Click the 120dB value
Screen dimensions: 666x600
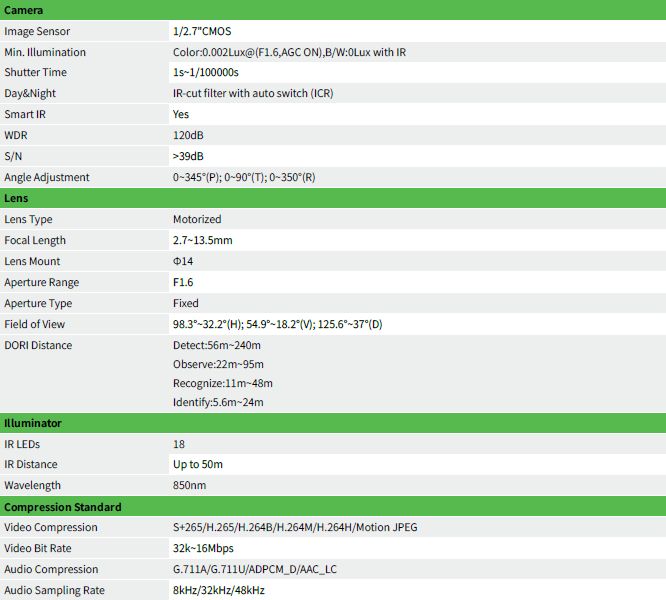point(188,135)
